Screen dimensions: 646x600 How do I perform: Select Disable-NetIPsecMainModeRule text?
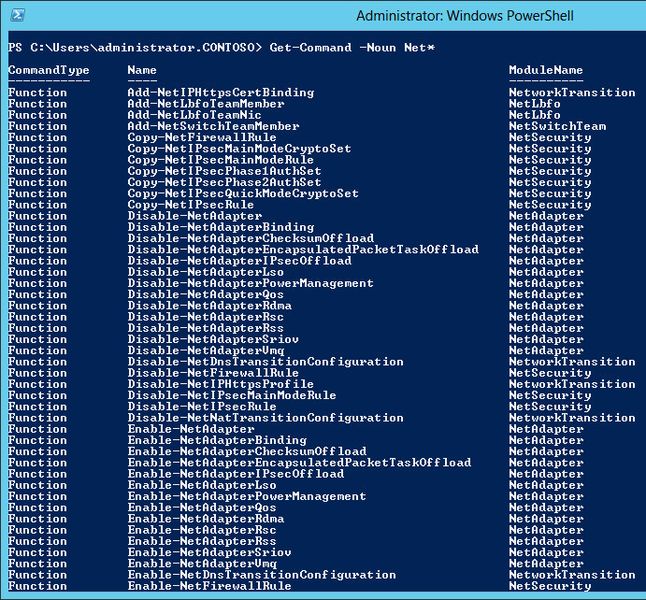[232, 395]
